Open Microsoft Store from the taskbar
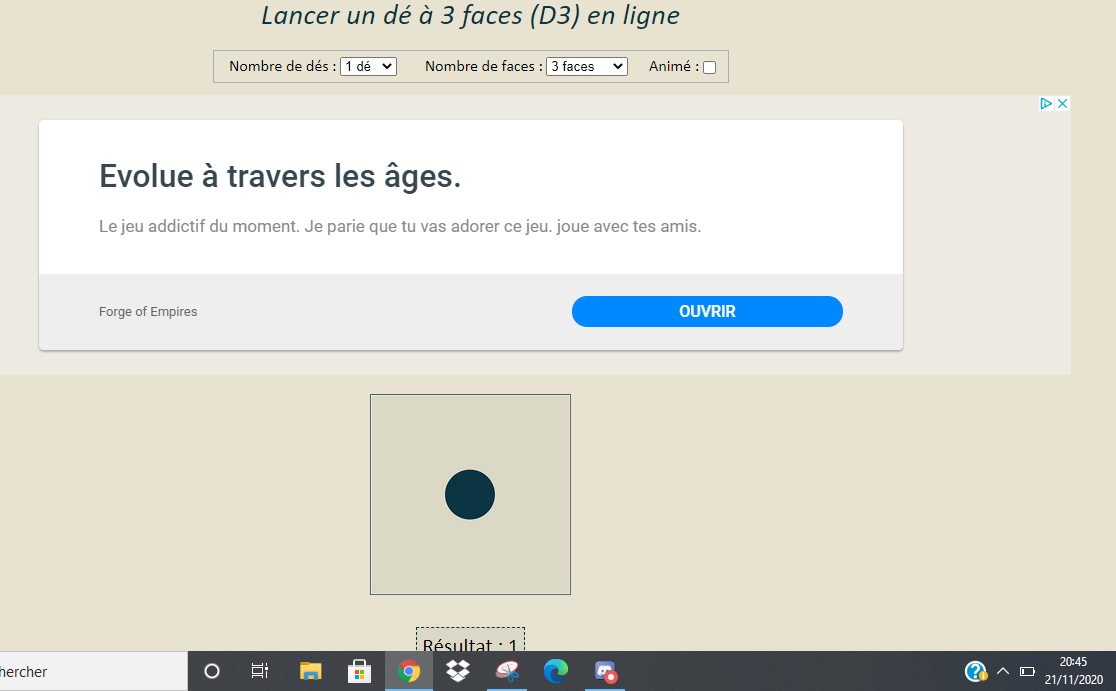This screenshot has width=1116, height=691. tap(359, 671)
